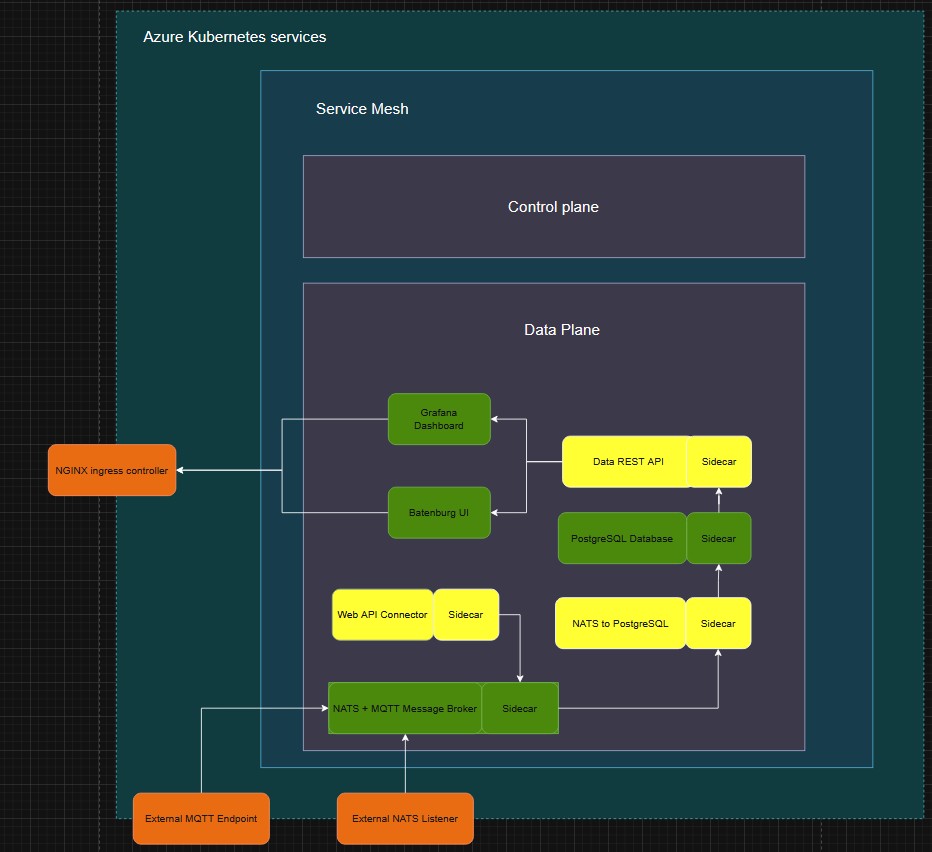Click the Grafana Dashboard node
The image size is (932, 852).
439,419
